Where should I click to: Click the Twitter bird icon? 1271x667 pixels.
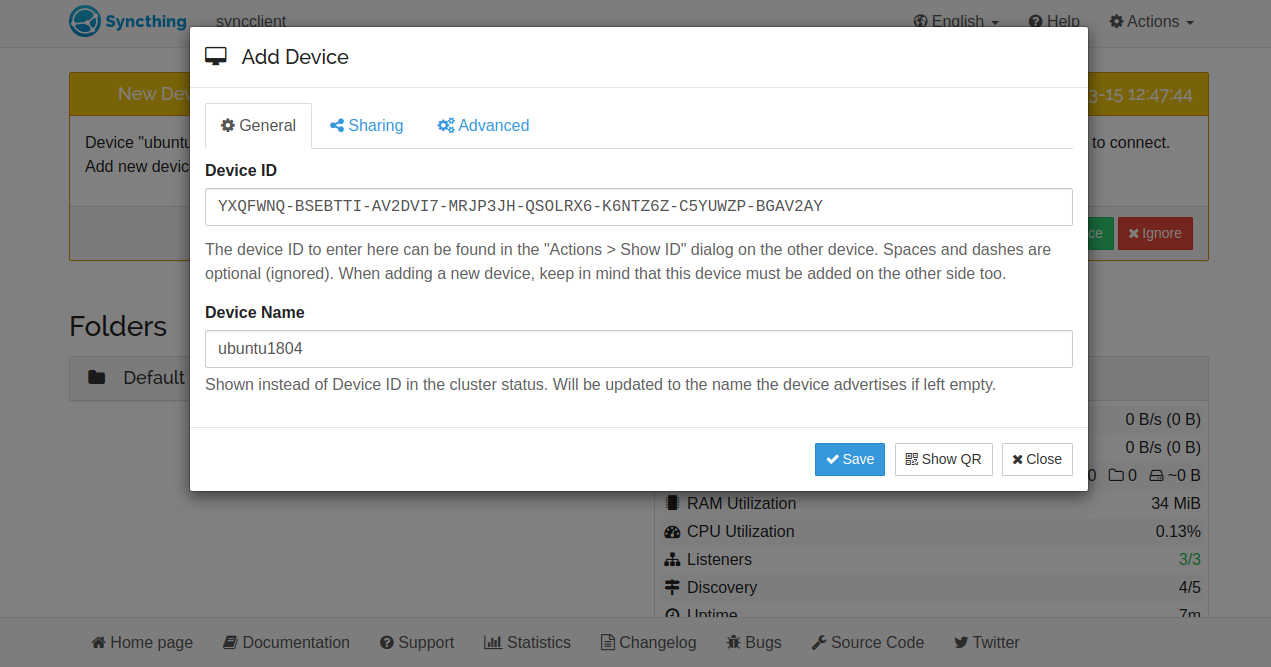pyautogui.click(x=961, y=643)
